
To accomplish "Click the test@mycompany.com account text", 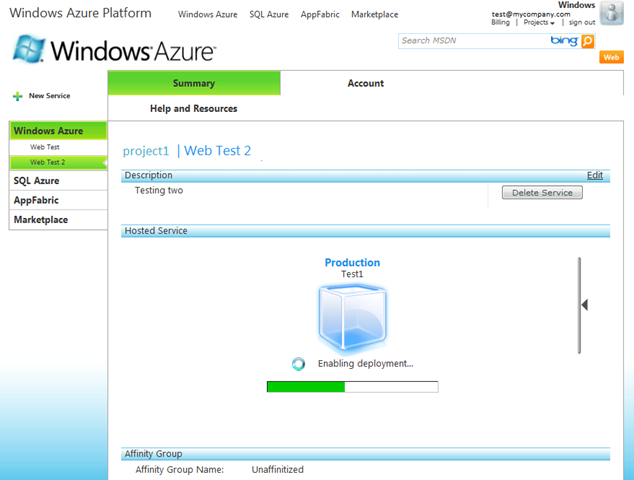I will pyautogui.click(x=531, y=15).
